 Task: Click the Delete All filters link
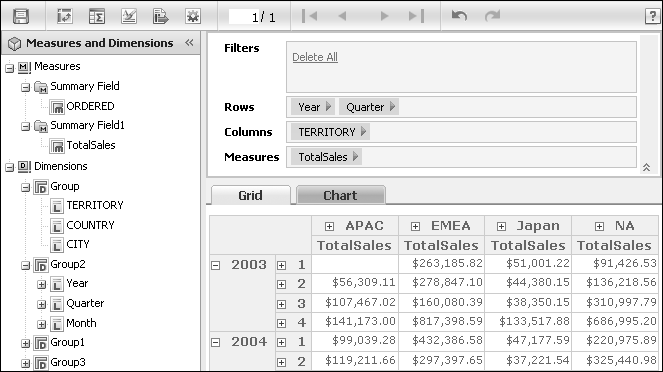coord(315,57)
